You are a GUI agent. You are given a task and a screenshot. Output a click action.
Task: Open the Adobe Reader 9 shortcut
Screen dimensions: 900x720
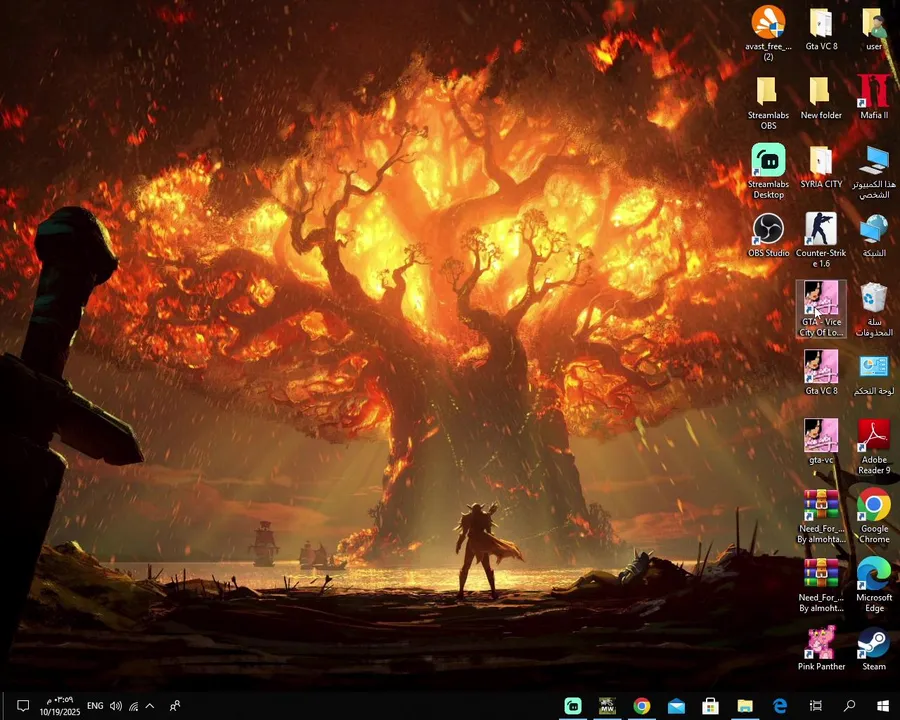tap(874, 447)
